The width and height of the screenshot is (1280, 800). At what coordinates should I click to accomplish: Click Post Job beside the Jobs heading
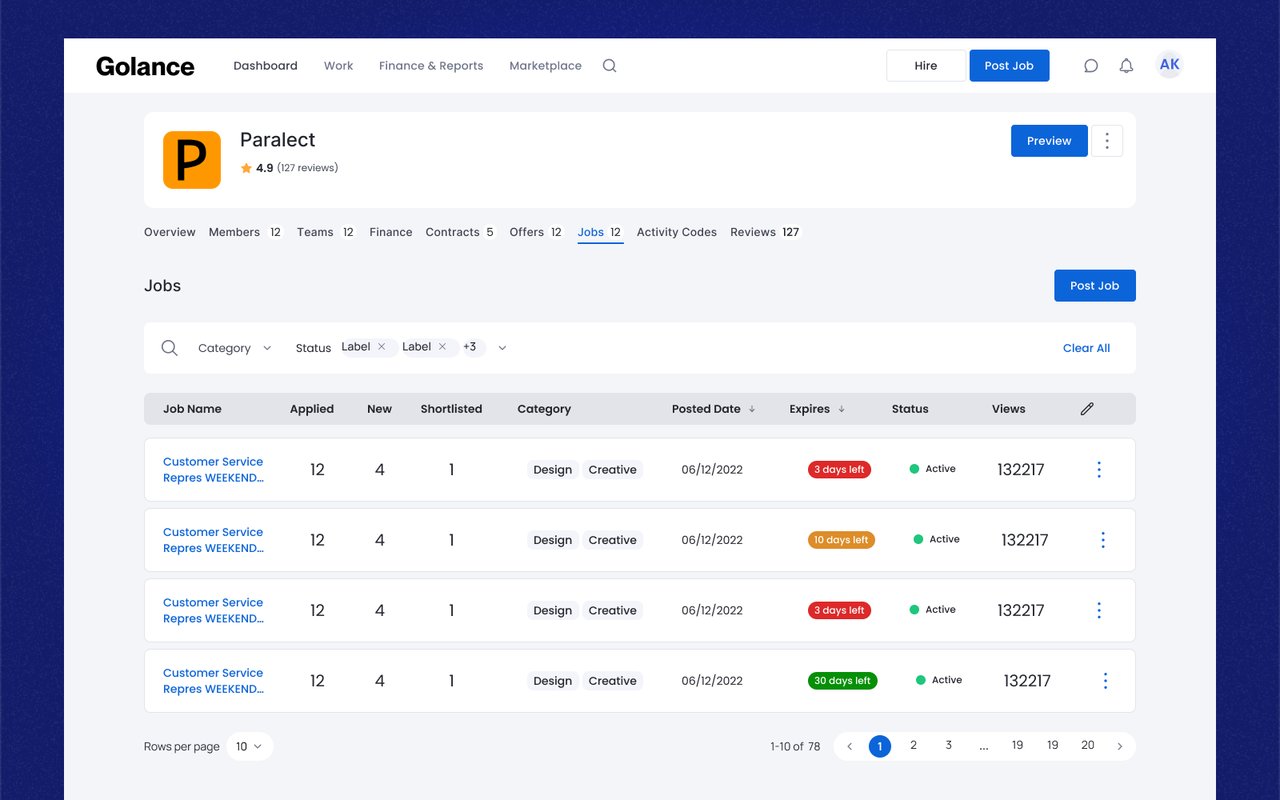[x=1095, y=286]
